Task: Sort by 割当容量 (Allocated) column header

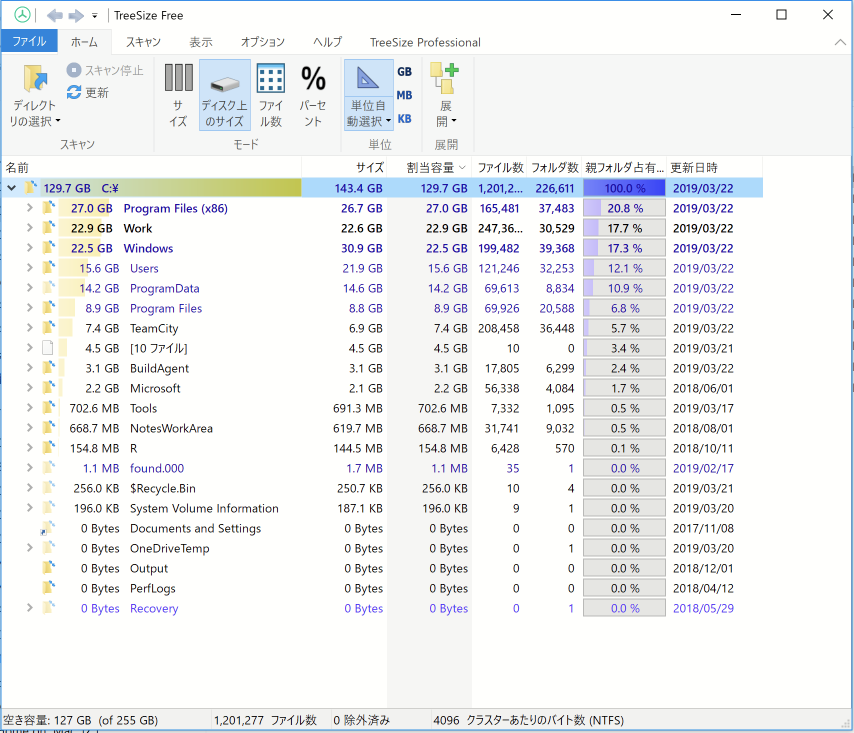Action: click(x=430, y=168)
